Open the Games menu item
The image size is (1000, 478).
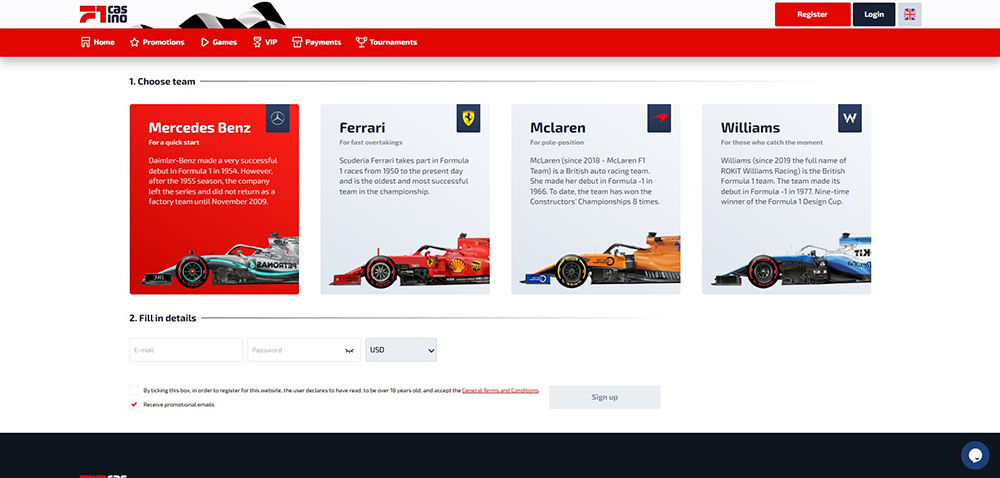219,42
